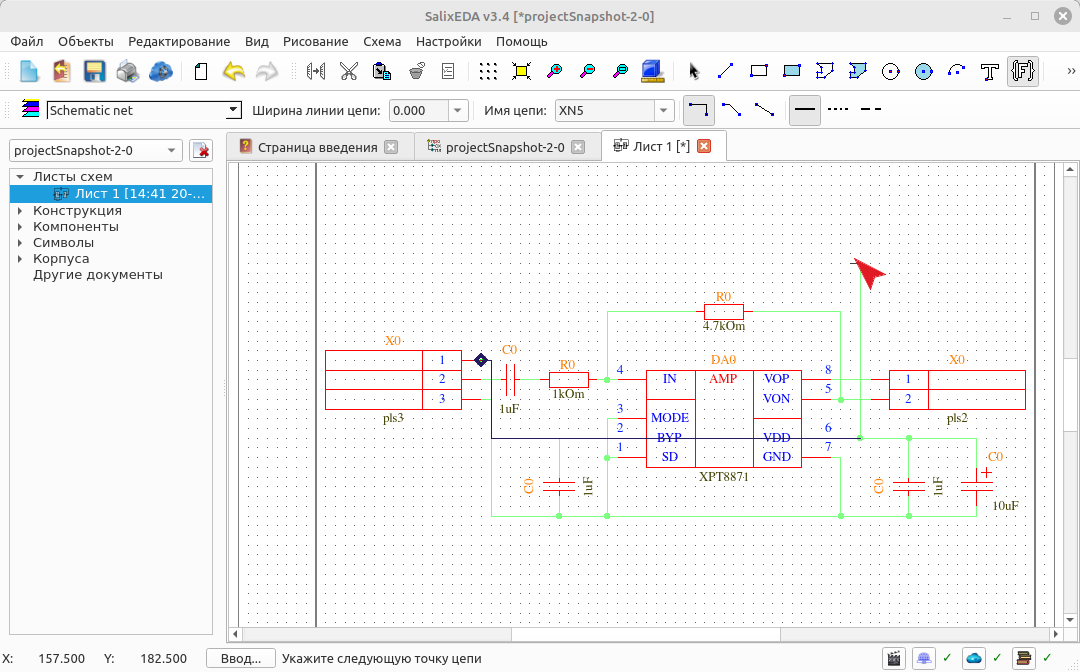Click the mirror/flip icon before the scissors
This screenshot has width=1080, height=672.
pos(315,71)
